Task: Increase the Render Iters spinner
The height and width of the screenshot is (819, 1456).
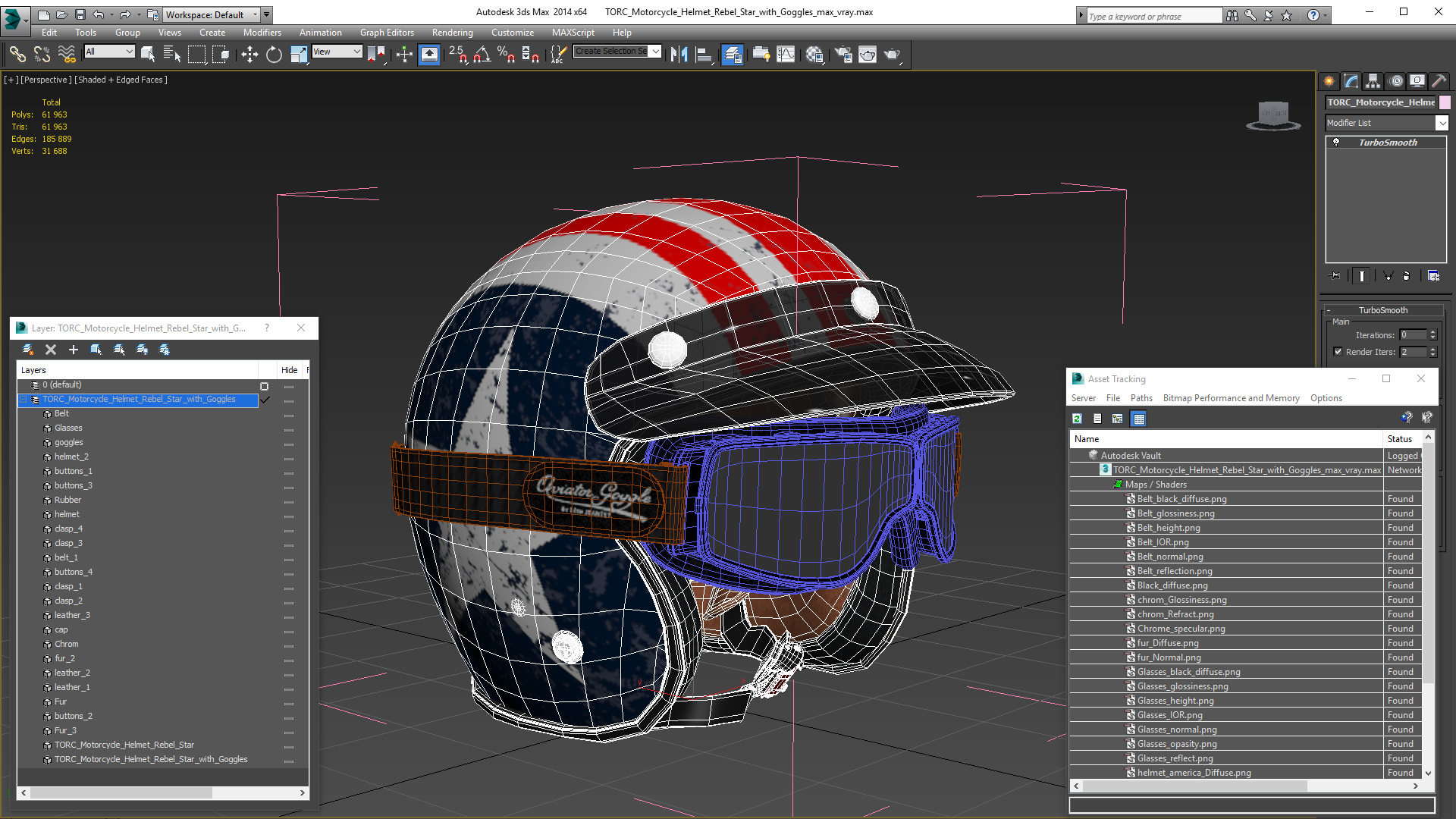Action: pyautogui.click(x=1432, y=349)
